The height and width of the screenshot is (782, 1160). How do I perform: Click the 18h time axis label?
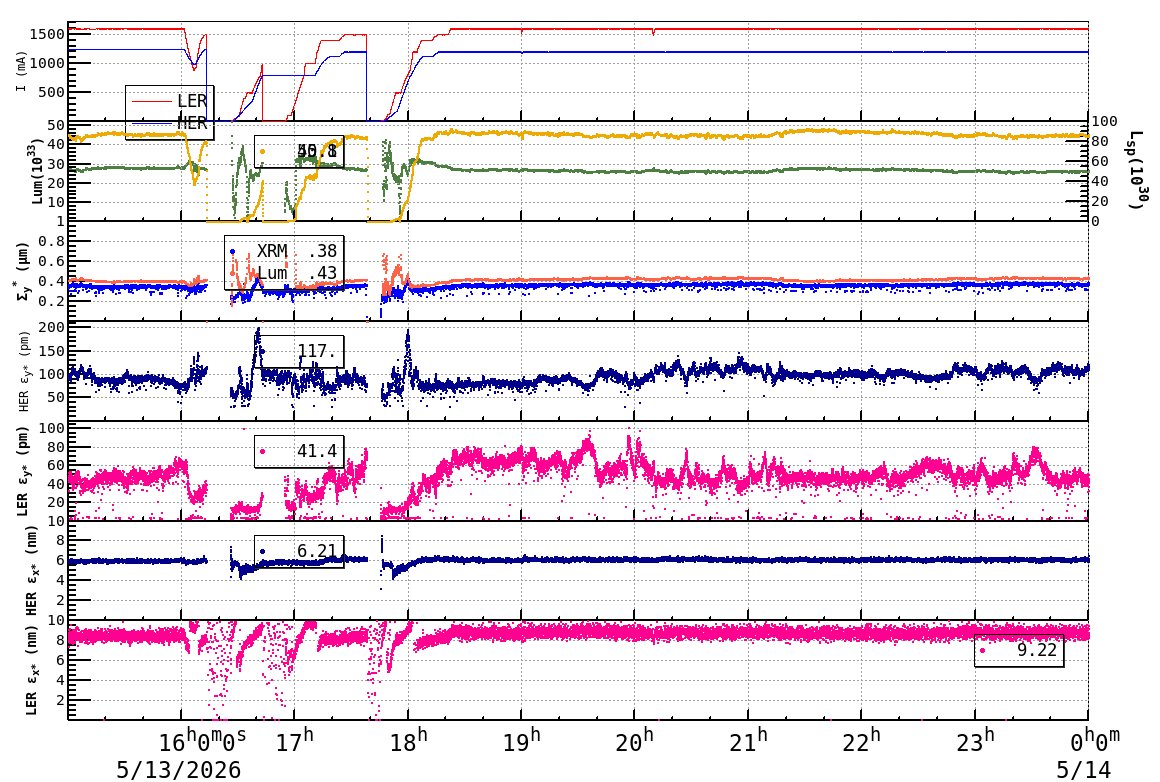[x=408, y=742]
